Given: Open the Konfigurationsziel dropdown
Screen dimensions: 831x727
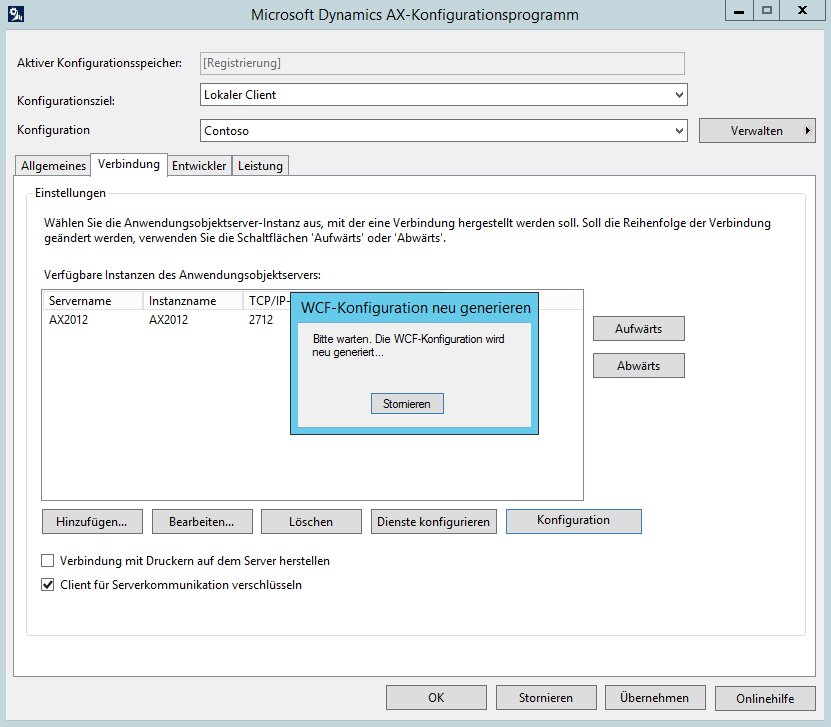Looking at the screenshot, I should point(680,94).
